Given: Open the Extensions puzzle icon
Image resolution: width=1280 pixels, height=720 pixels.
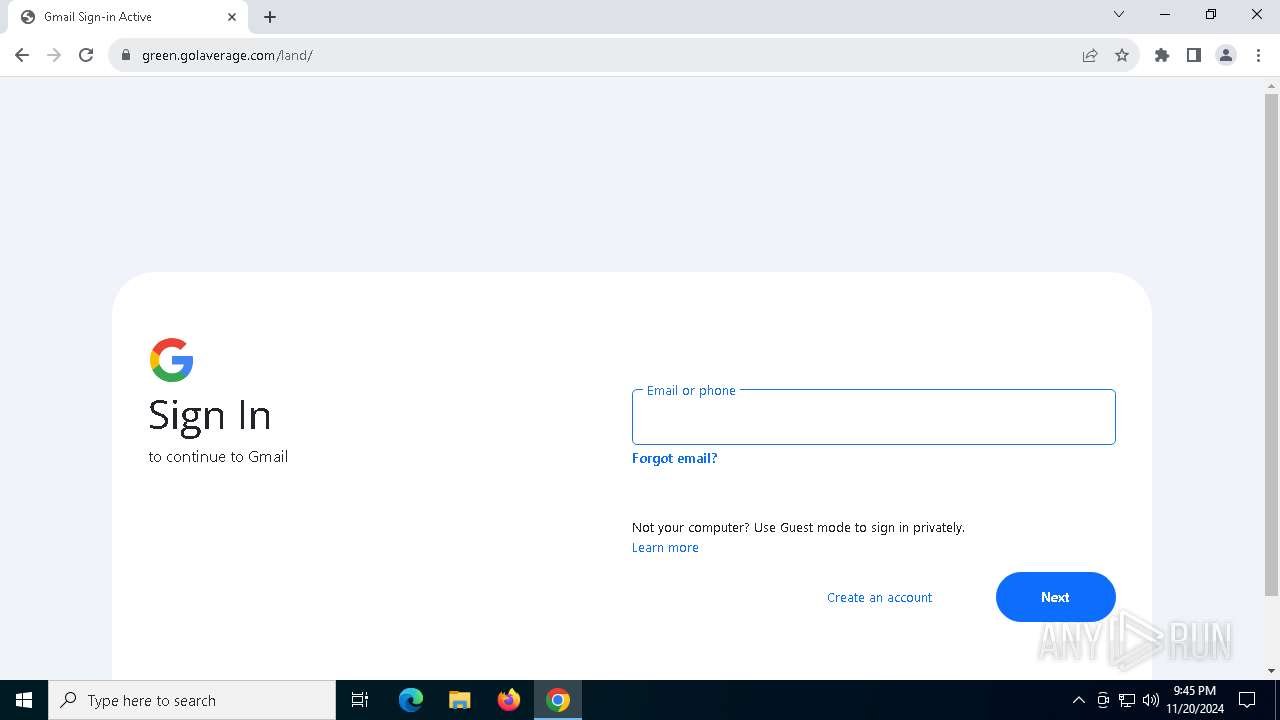Looking at the screenshot, I should 1162,55.
